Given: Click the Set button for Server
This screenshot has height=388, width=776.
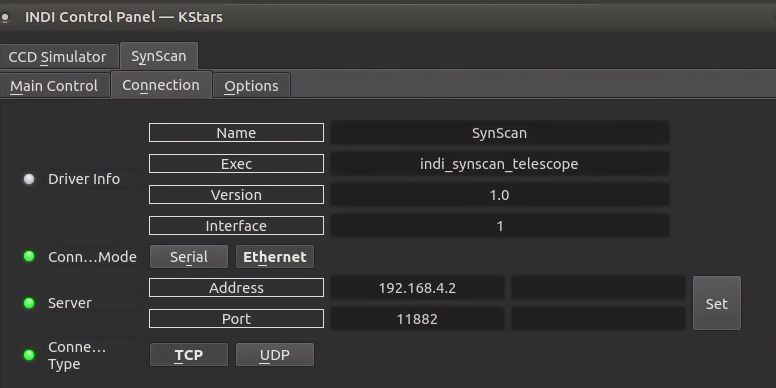Looking at the screenshot, I should coord(717,303).
